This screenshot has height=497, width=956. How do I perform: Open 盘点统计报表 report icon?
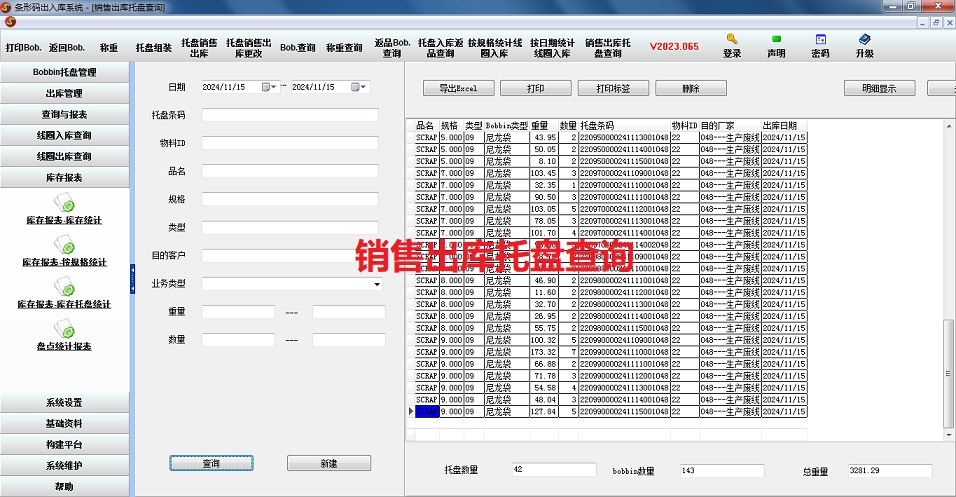[64, 331]
